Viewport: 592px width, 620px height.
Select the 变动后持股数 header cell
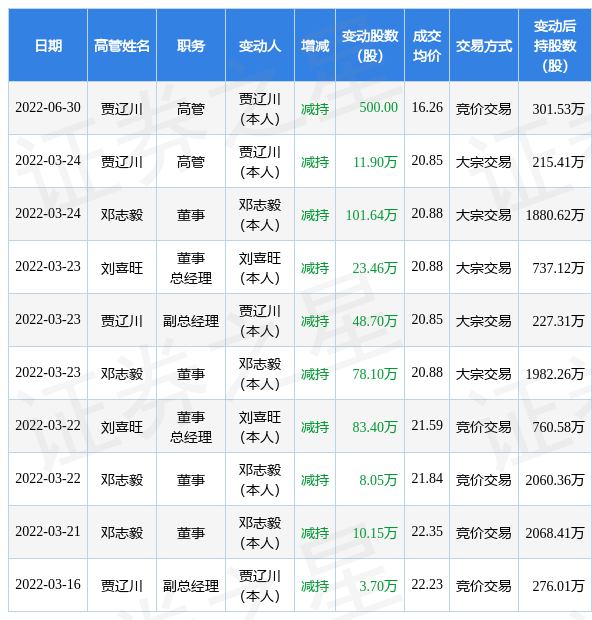(555, 46)
